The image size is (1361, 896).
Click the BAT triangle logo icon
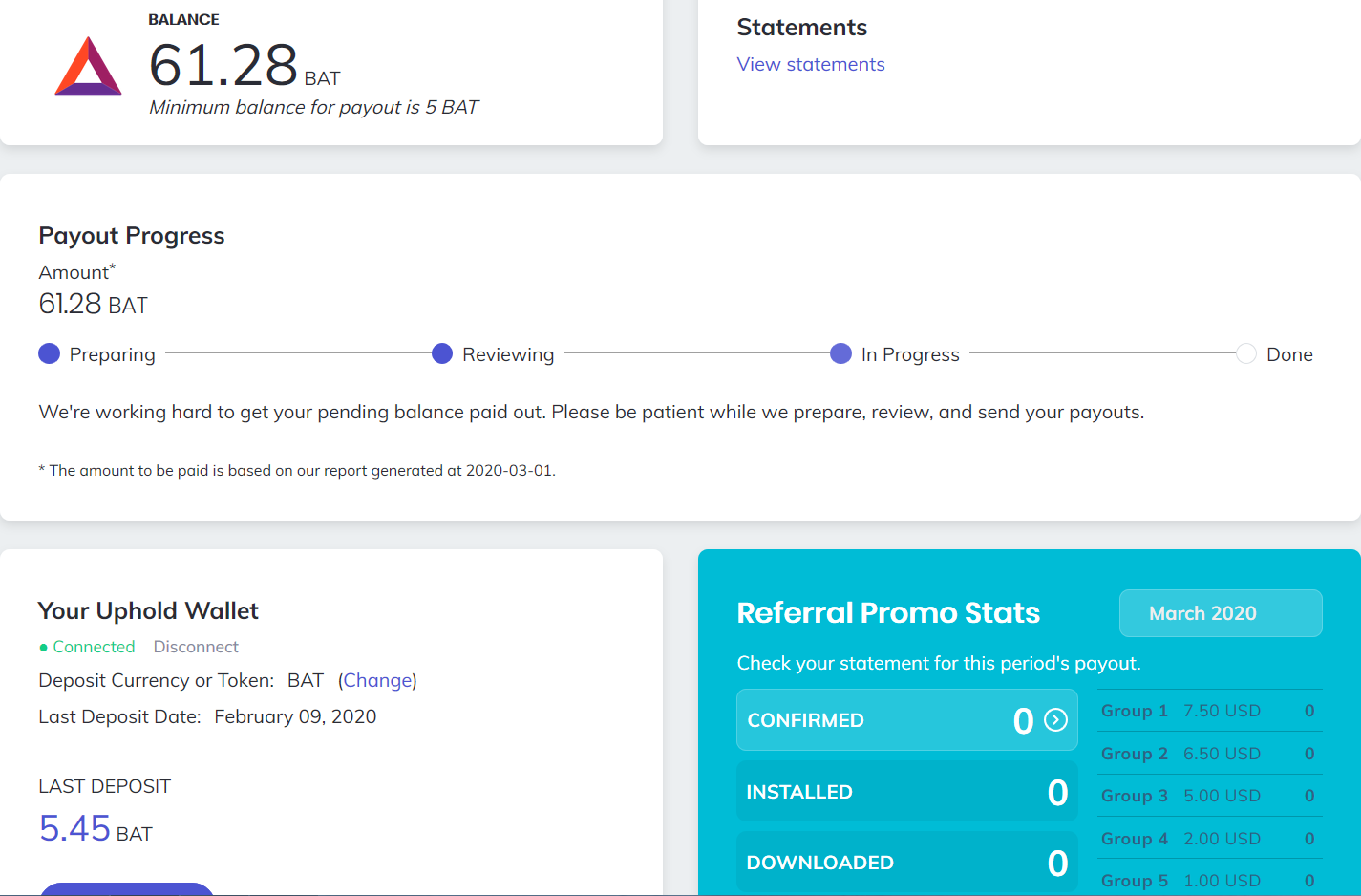[89, 67]
